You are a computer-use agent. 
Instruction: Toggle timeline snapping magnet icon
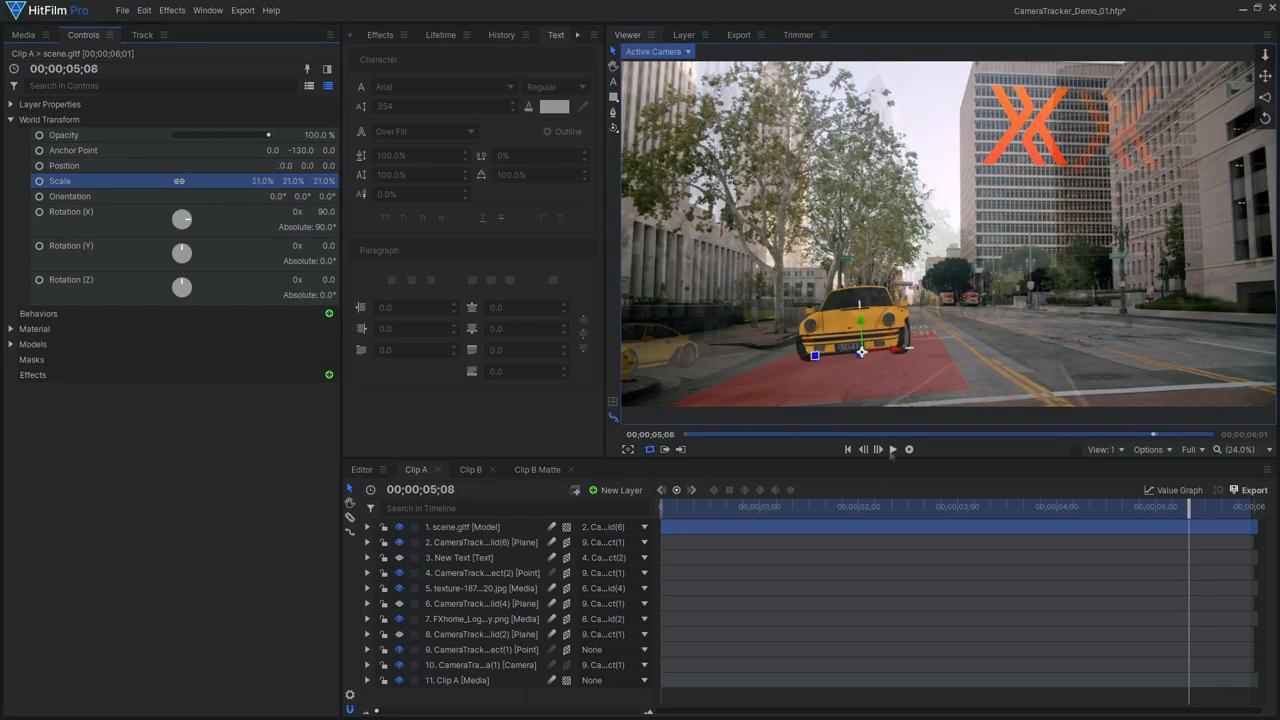point(350,709)
